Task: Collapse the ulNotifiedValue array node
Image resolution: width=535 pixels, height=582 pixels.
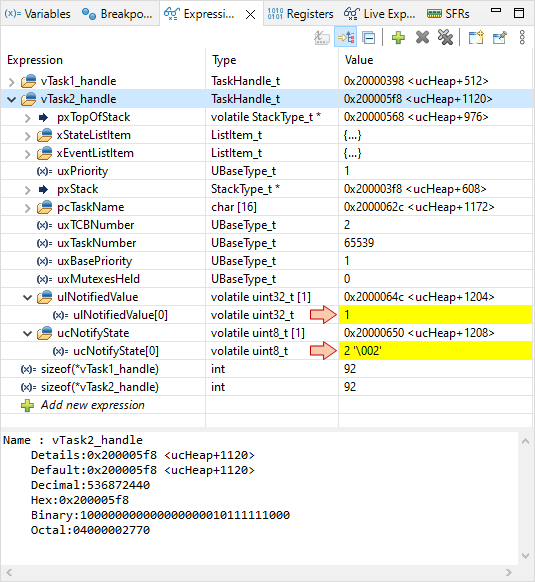Action: tap(27, 297)
